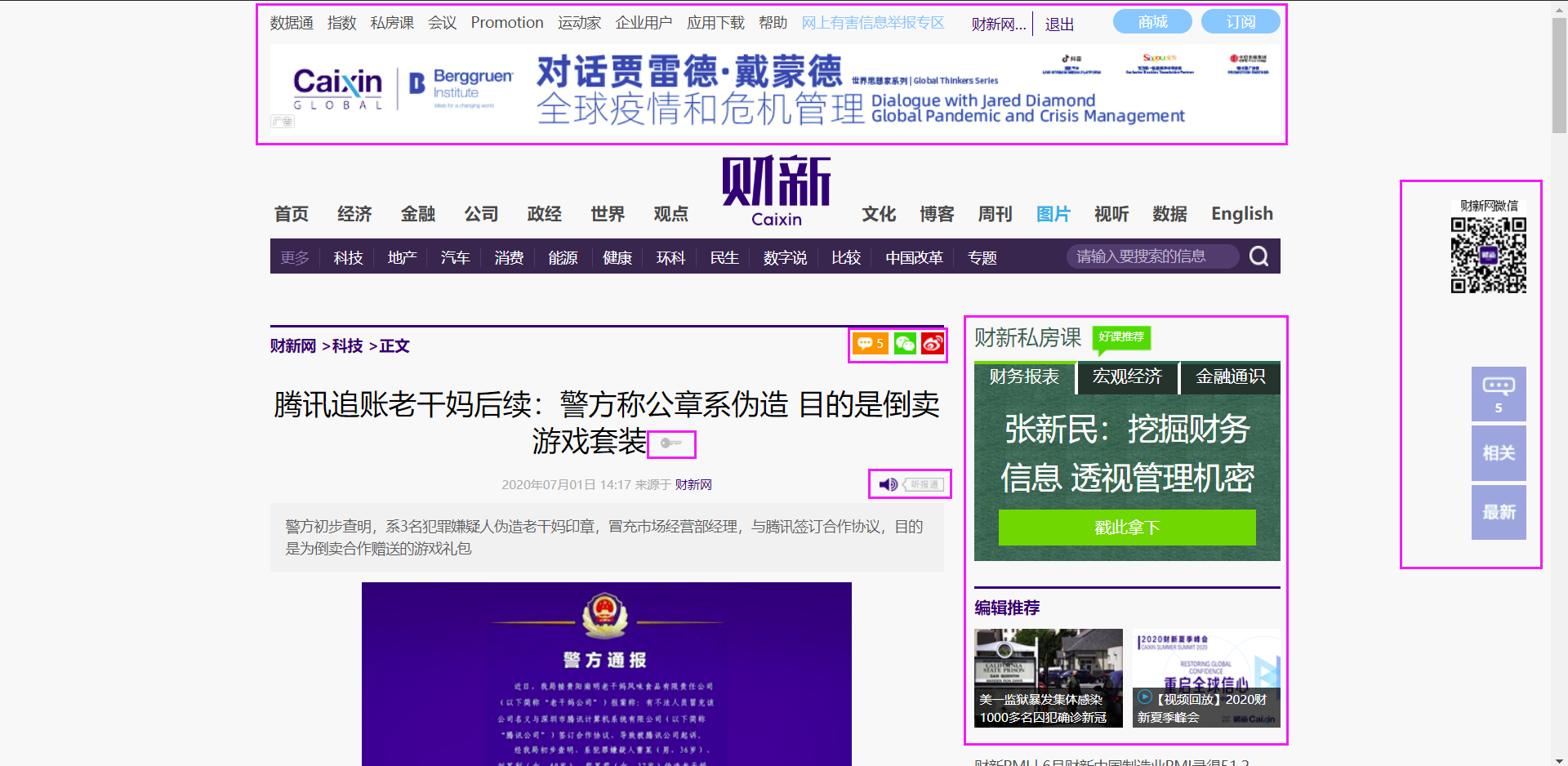The image size is (1568, 766).
Task: Select the 金融通识 tab
Action: click(x=1230, y=376)
